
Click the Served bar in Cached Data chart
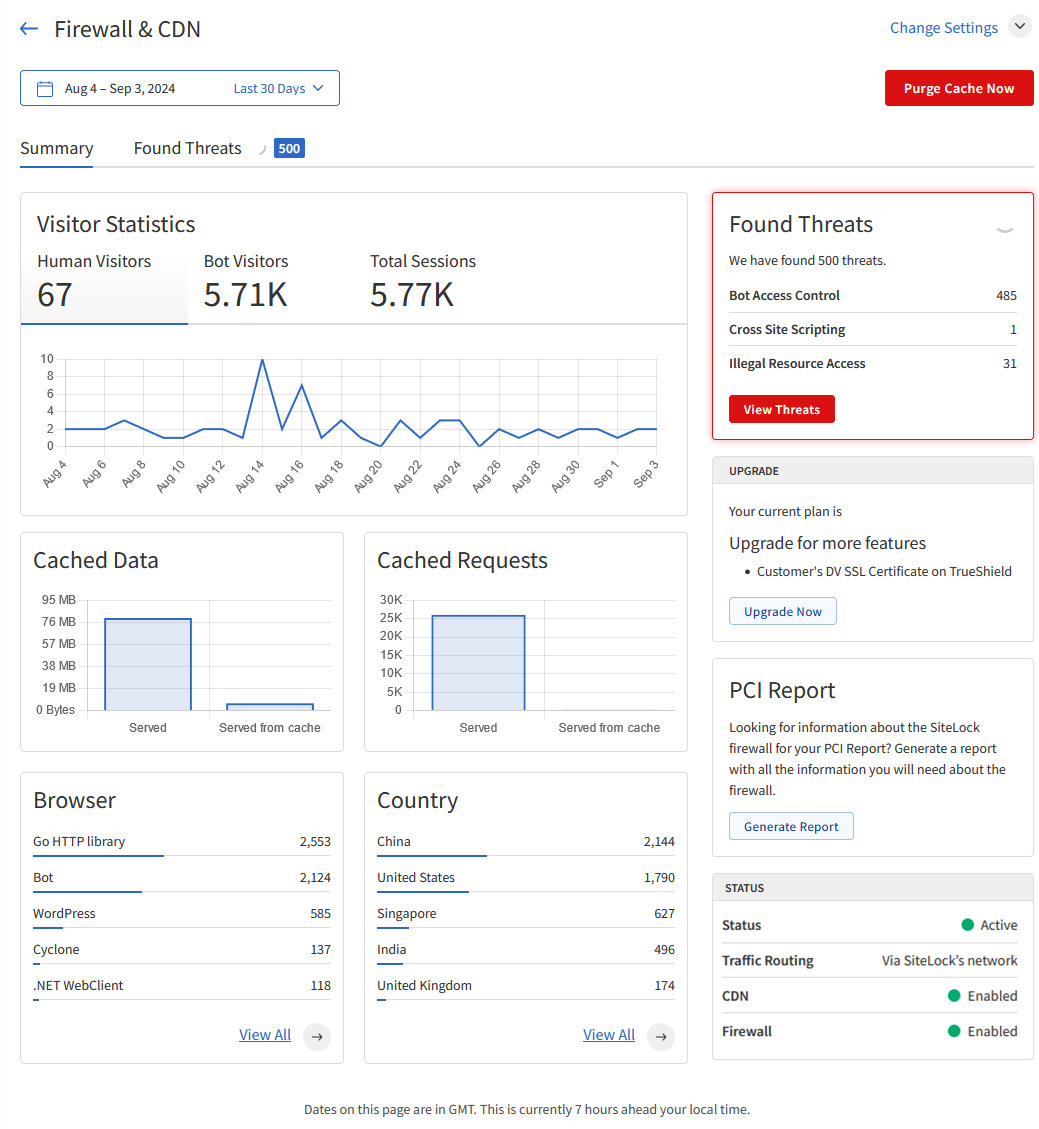coord(148,664)
